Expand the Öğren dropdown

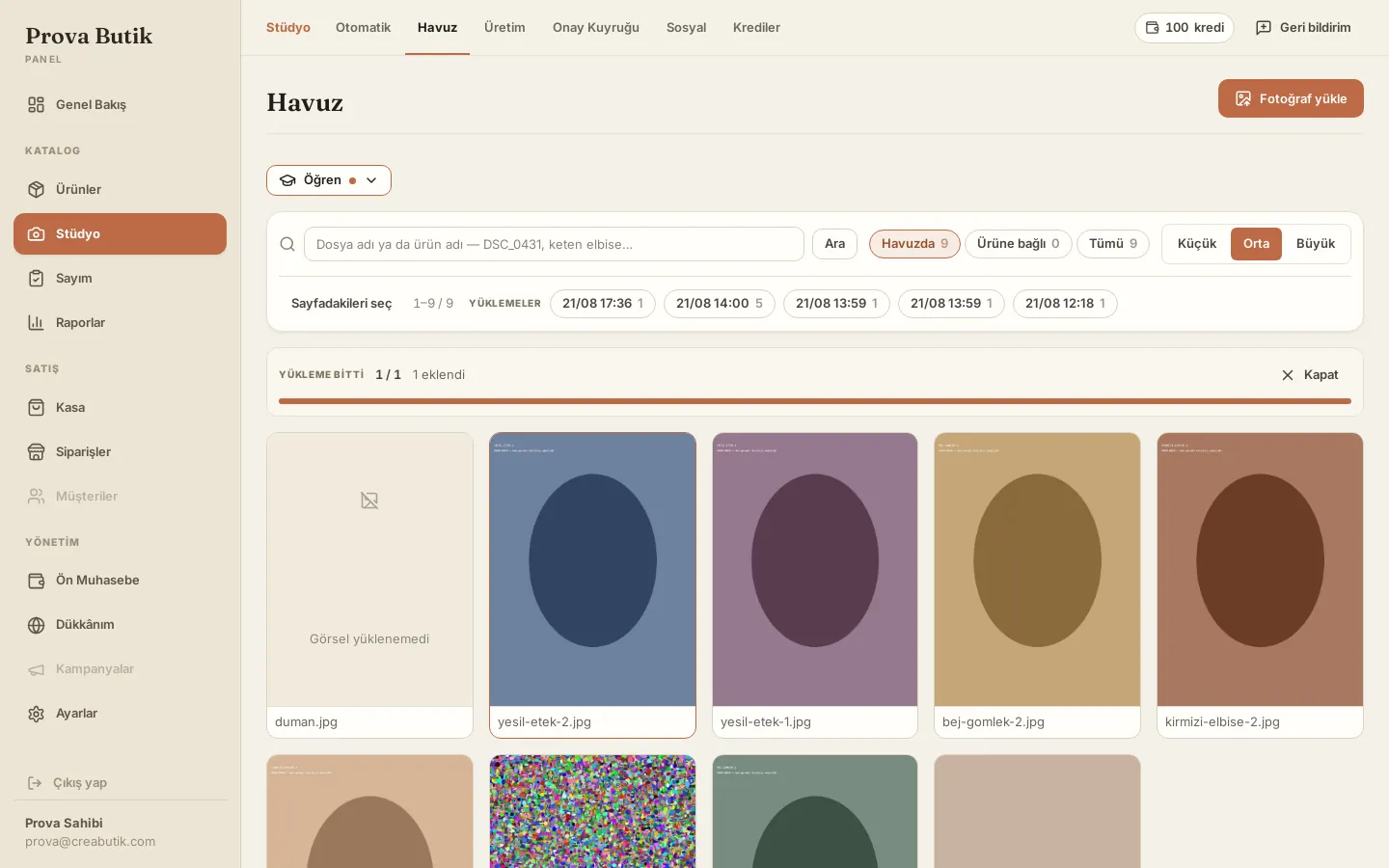coord(329,180)
